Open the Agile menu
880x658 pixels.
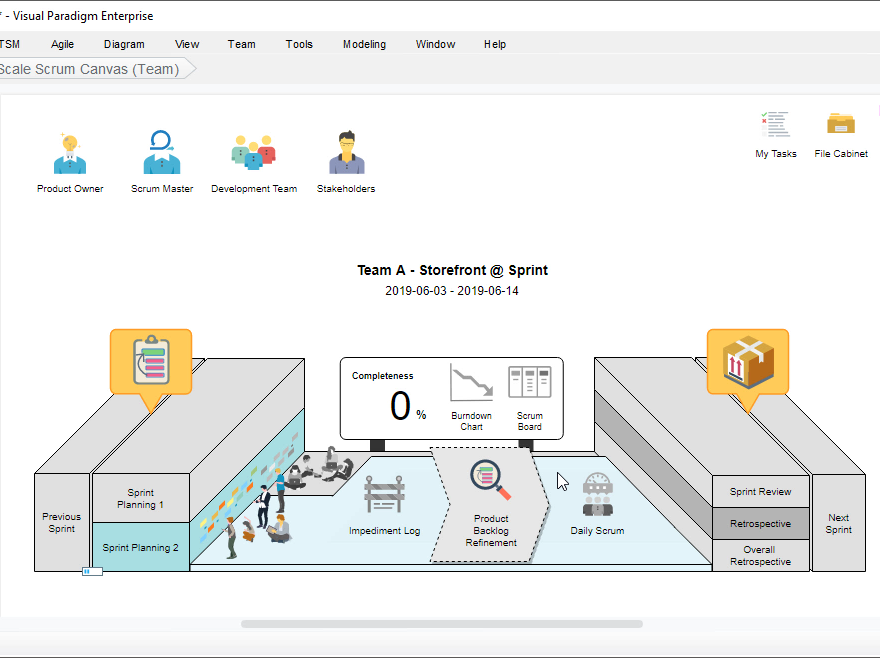(62, 44)
